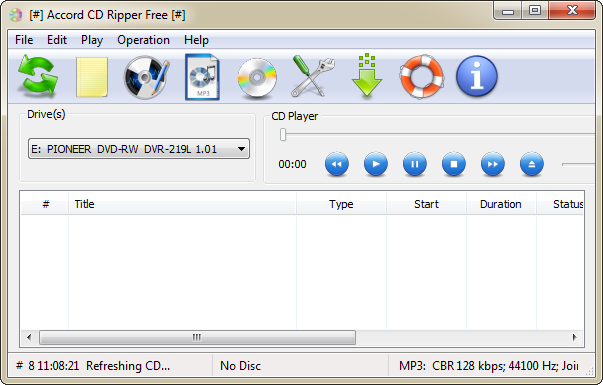The width and height of the screenshot is (603, 385).
Task: Open the Operation menu
Action: coord(143,40)
